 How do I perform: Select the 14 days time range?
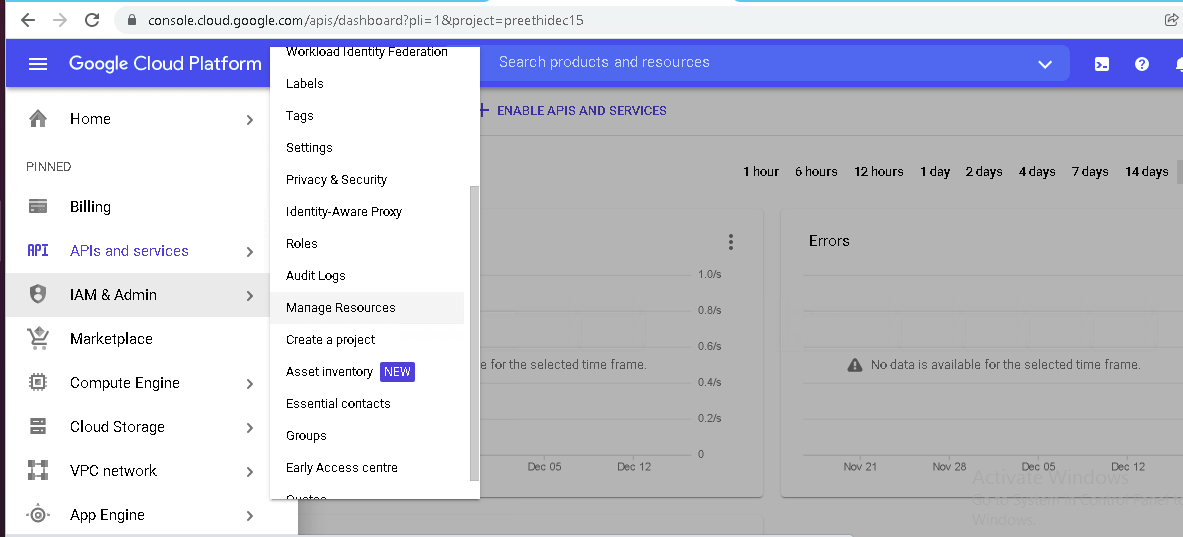click(1147, 171)
